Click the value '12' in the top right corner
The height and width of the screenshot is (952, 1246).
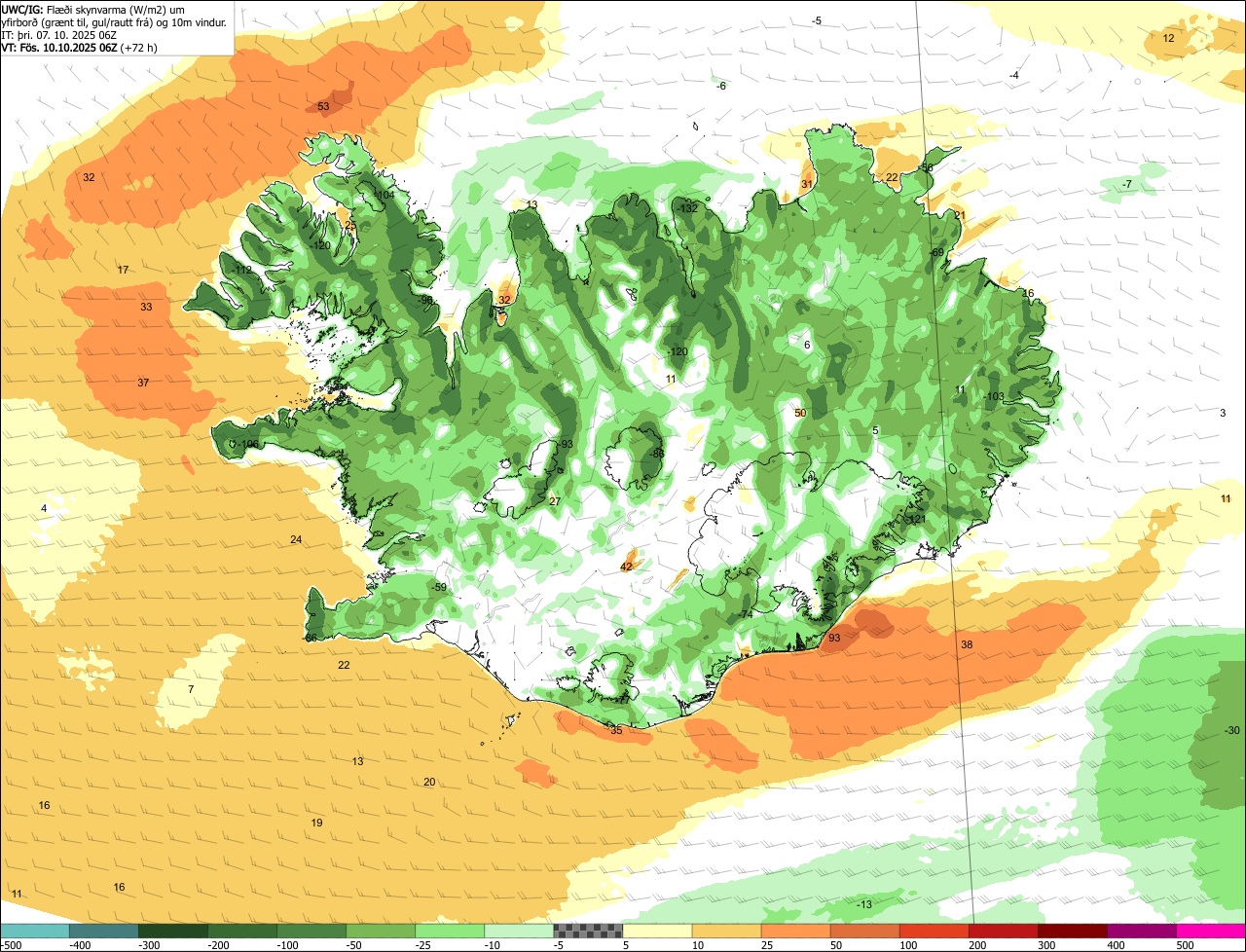click(x=1169, y=38)
